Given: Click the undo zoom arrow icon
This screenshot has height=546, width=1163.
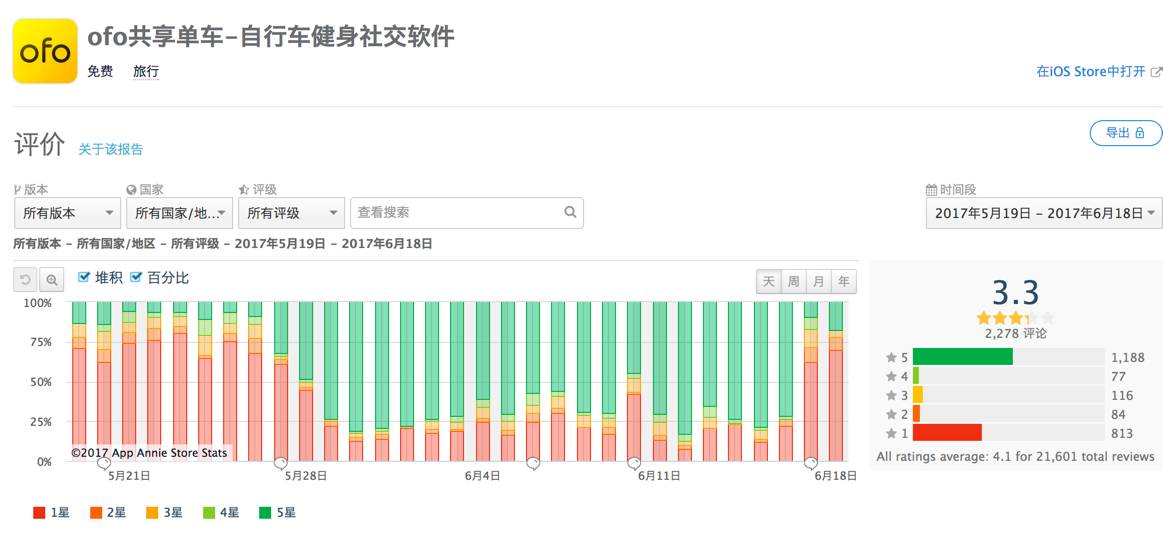Looking at the screenshot, I should pos(25,280).
